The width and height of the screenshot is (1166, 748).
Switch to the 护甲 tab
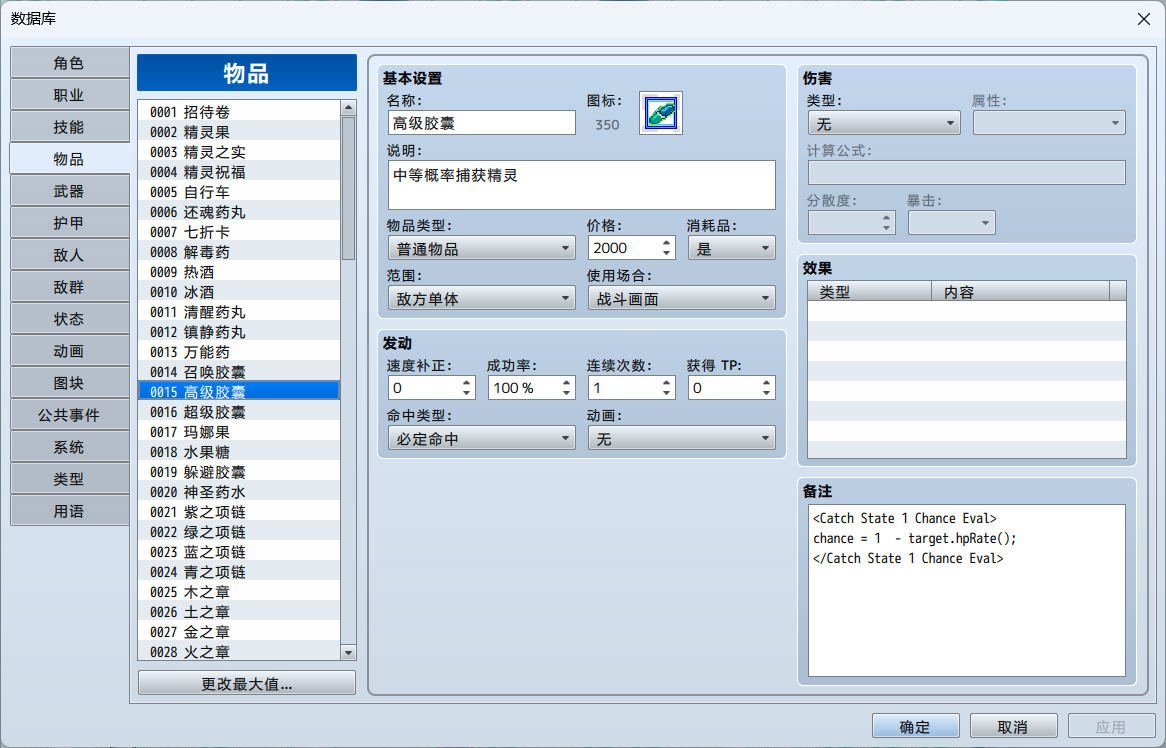point(69,223)
